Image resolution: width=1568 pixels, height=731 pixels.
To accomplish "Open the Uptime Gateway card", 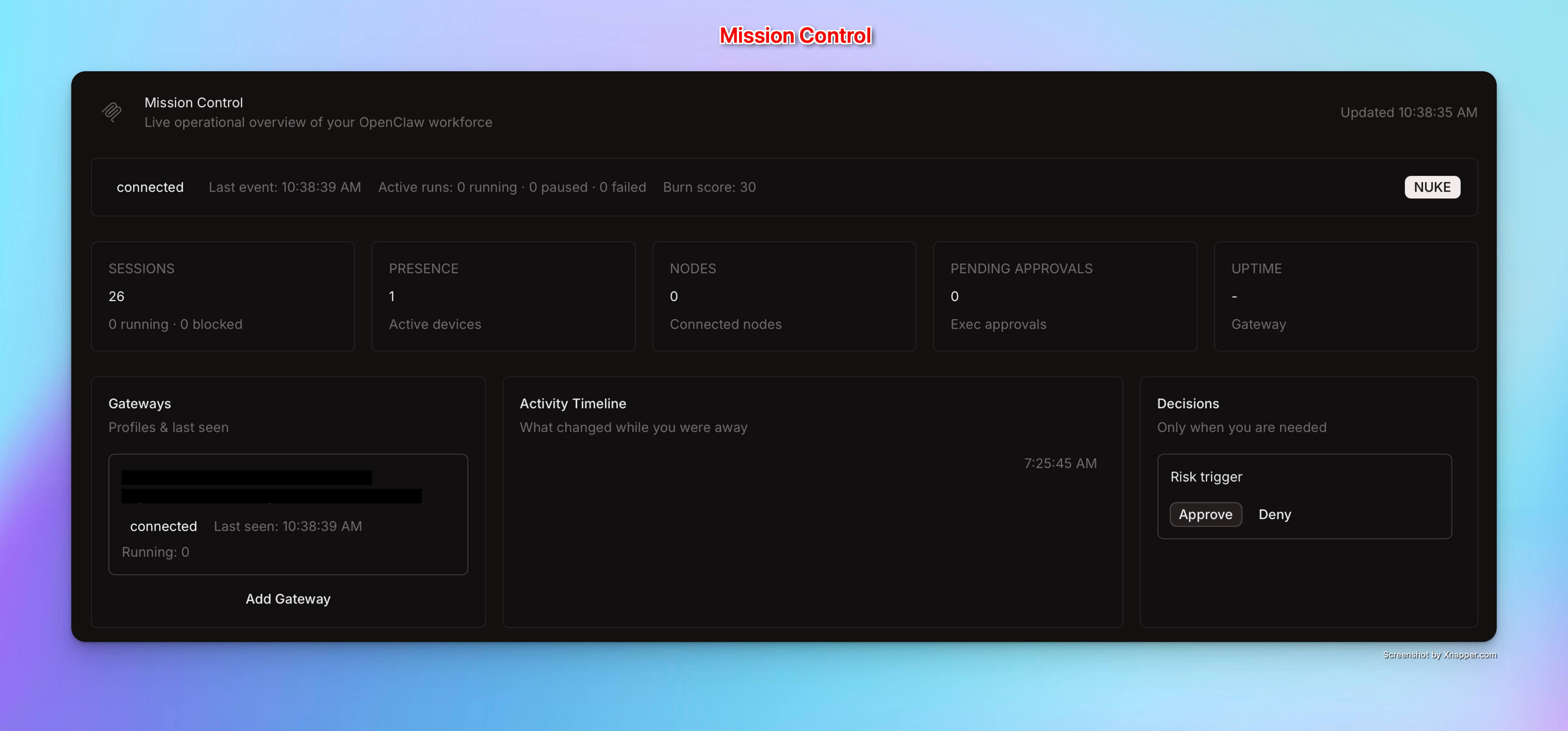I will (1345, 296).
